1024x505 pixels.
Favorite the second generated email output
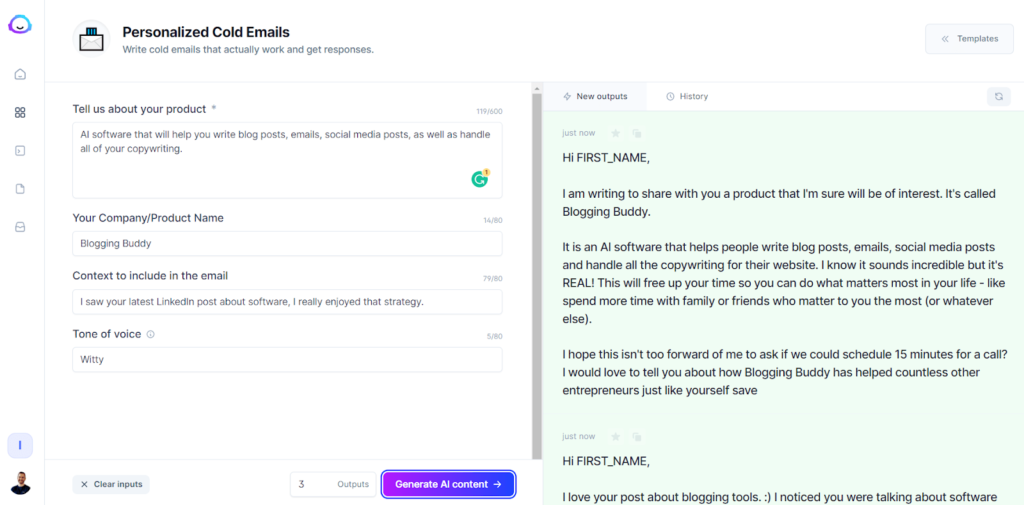click(x=616, y=437)
